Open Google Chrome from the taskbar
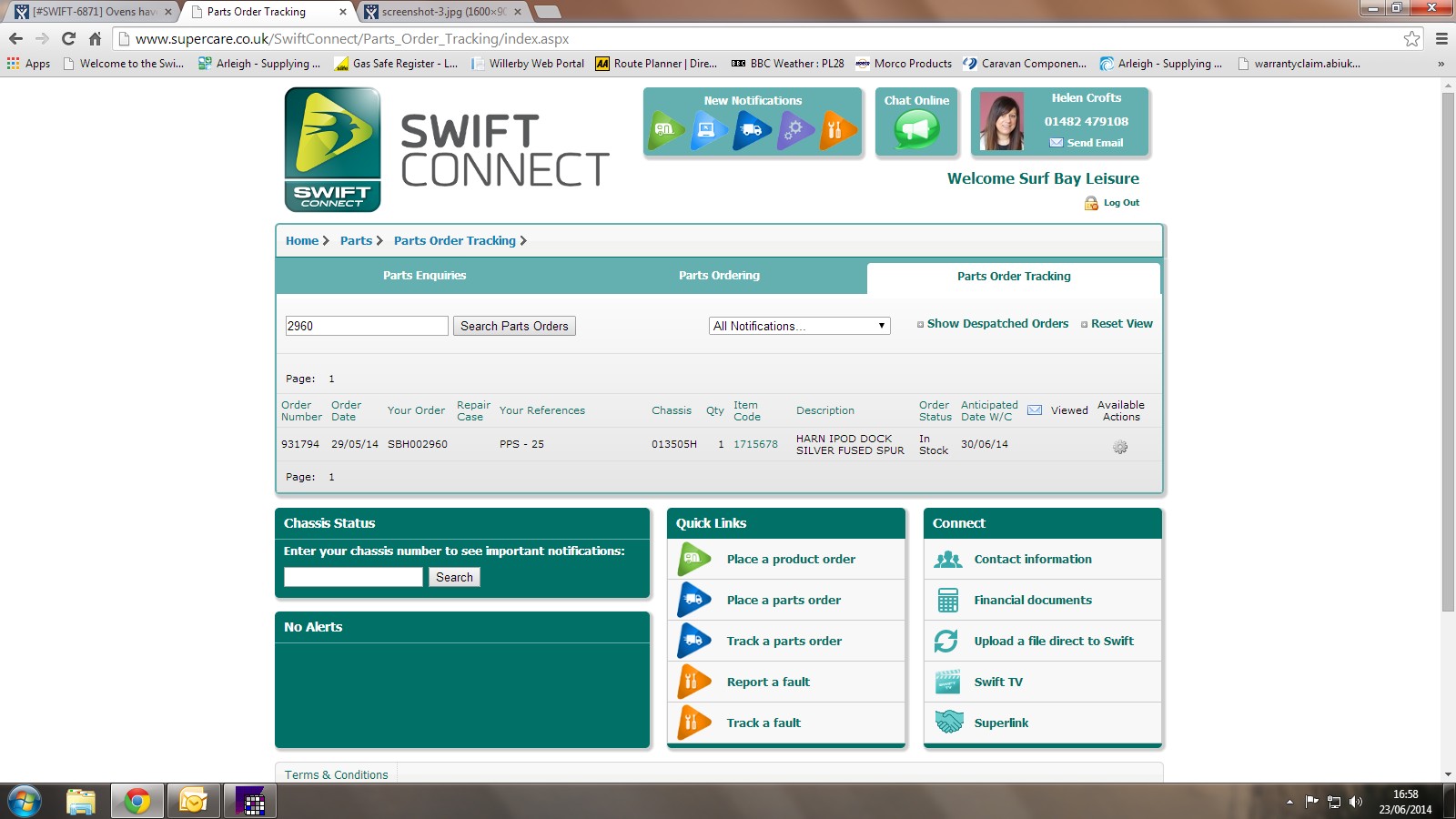This screenshot has width=1456, height=819. point(137,801)
